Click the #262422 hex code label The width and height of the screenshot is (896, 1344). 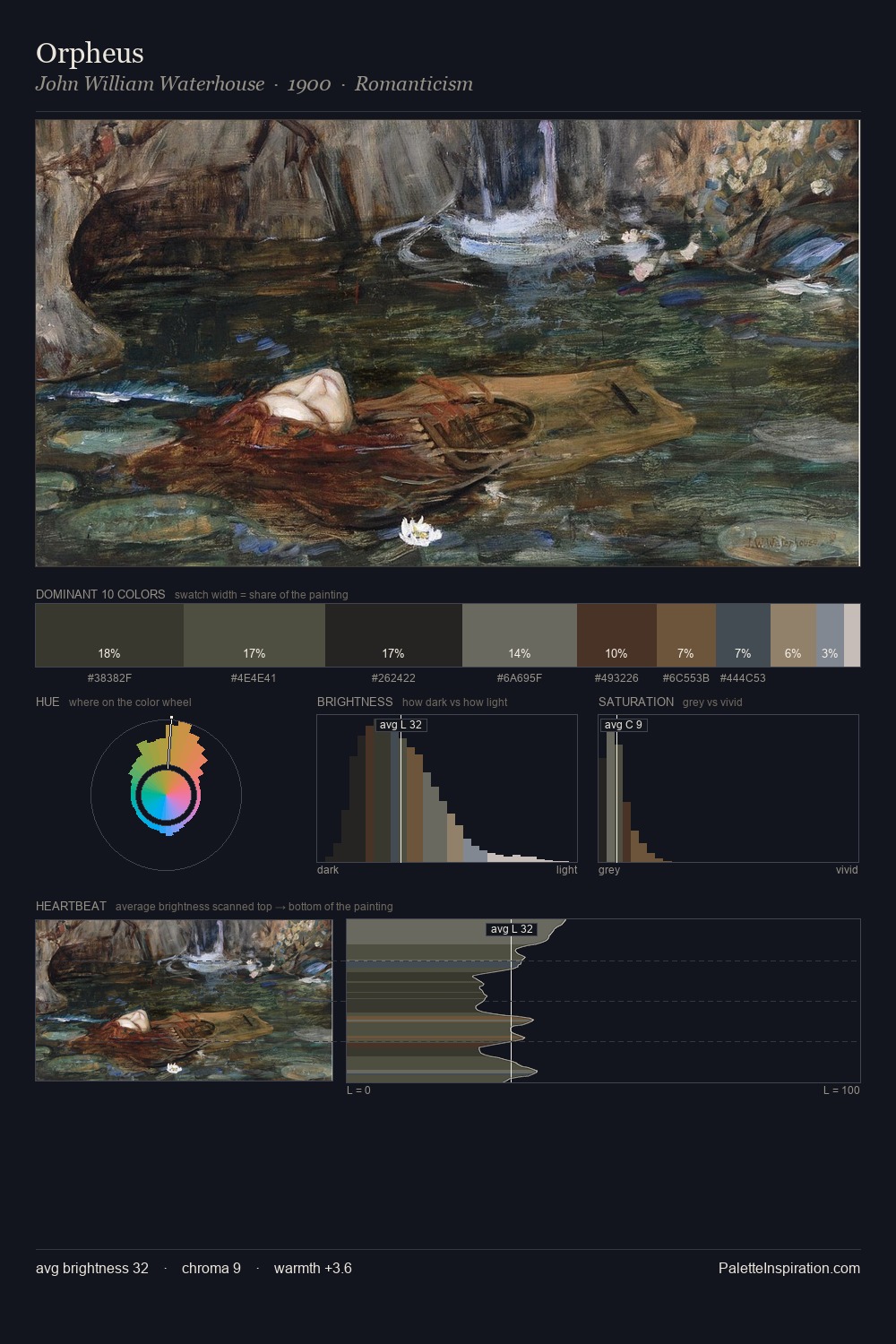pos(393,678)
